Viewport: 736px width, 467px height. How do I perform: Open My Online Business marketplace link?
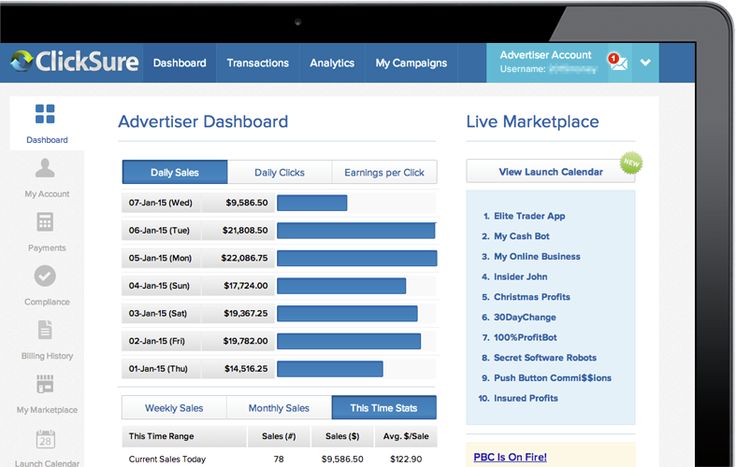click(537, 256)
